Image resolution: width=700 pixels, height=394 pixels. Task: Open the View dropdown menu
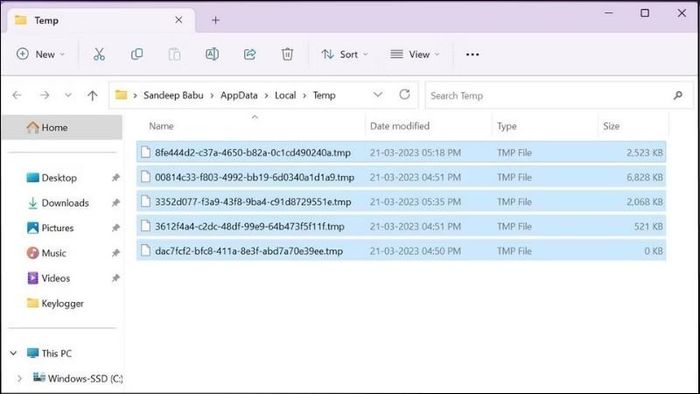[x=415, y=54]
